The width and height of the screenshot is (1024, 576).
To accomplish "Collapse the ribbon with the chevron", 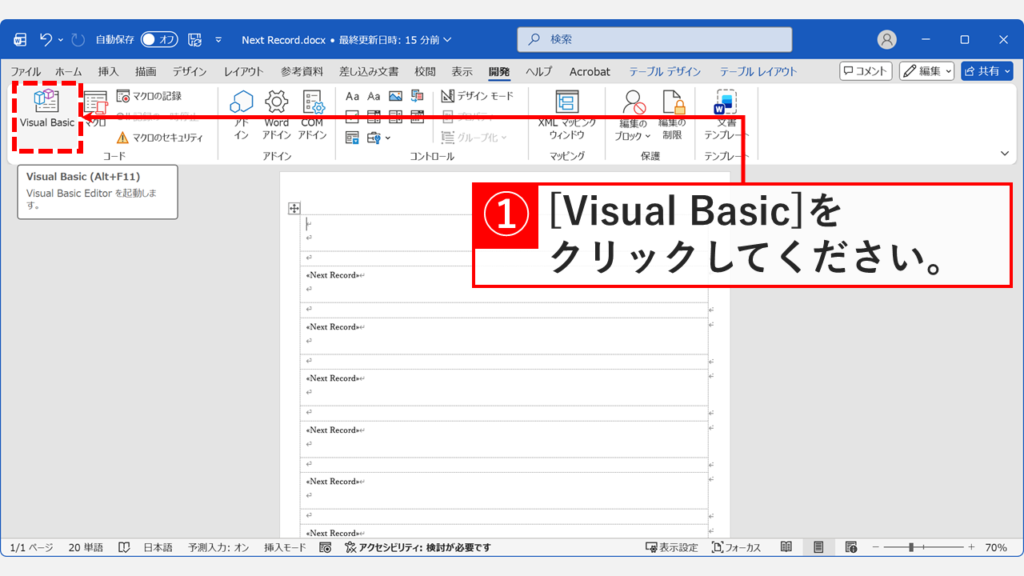I will [1003, 151].
